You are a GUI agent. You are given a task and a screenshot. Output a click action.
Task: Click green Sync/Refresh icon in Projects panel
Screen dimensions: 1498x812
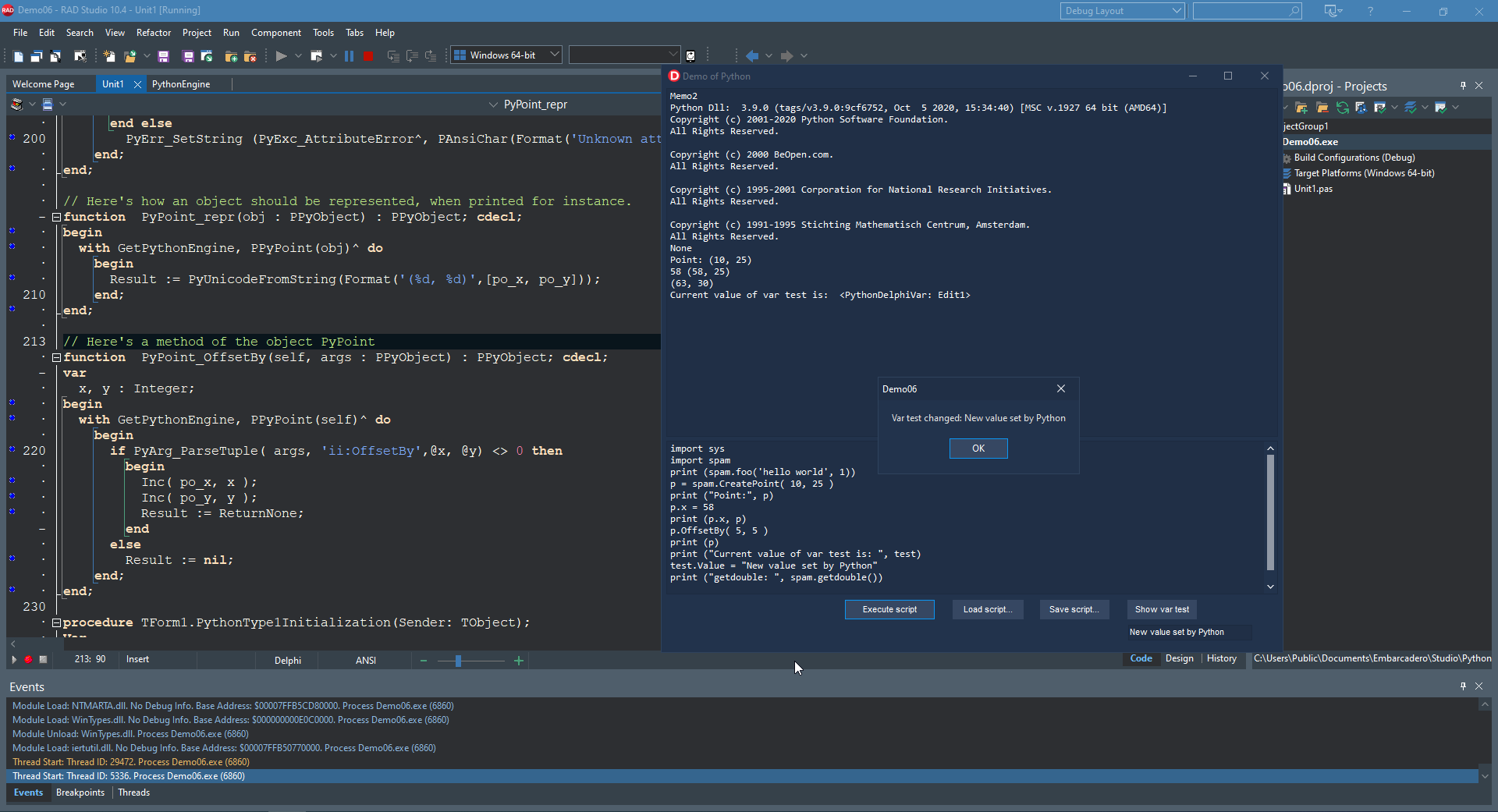(x=1343, y=108)
